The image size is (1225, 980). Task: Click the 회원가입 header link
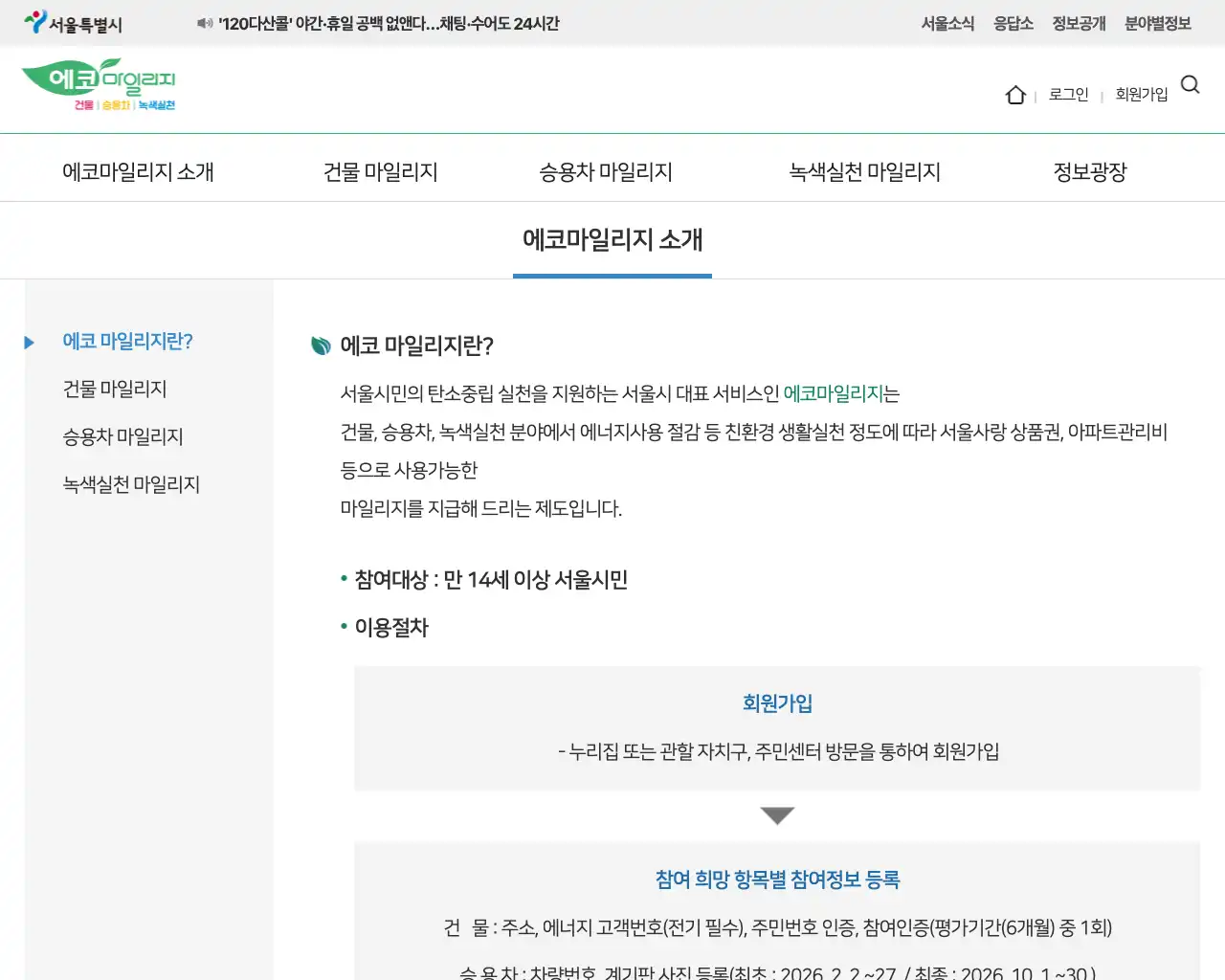[x=1142, y=94]
